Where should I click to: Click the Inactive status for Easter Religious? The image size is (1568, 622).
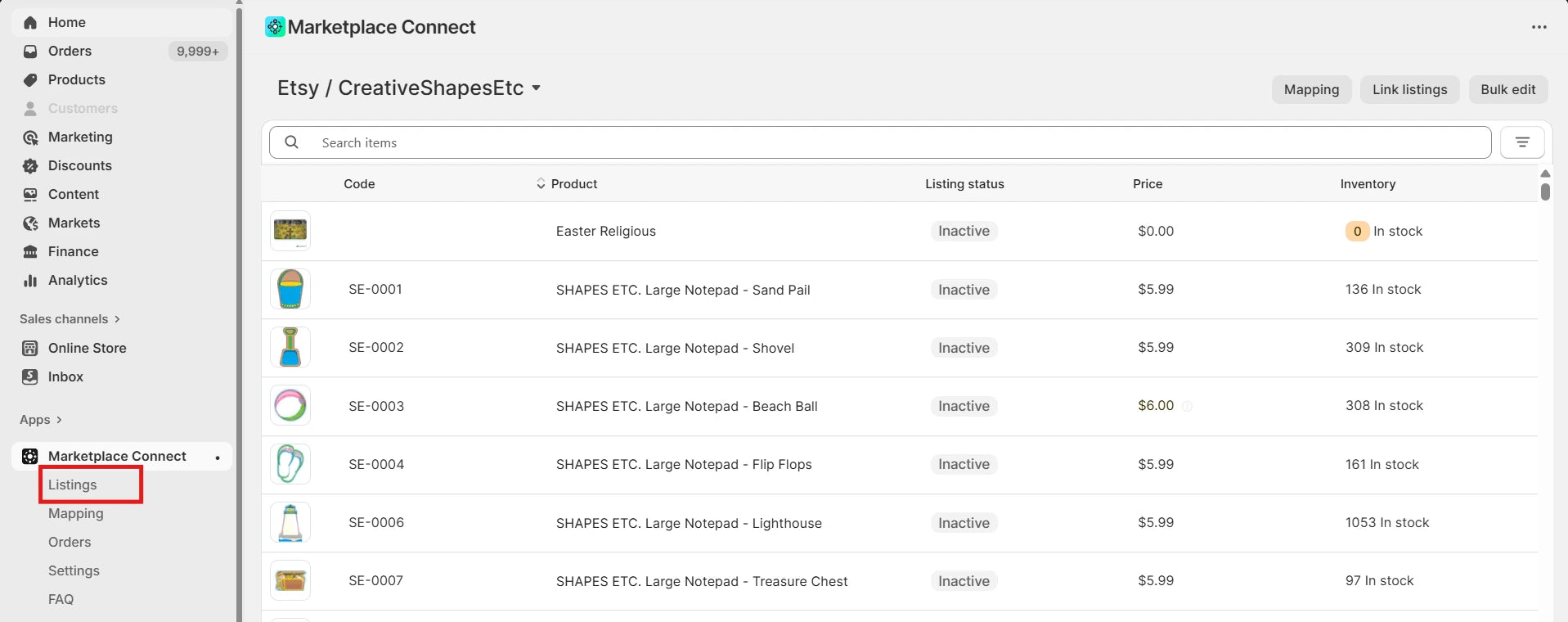tap(964, 232)
